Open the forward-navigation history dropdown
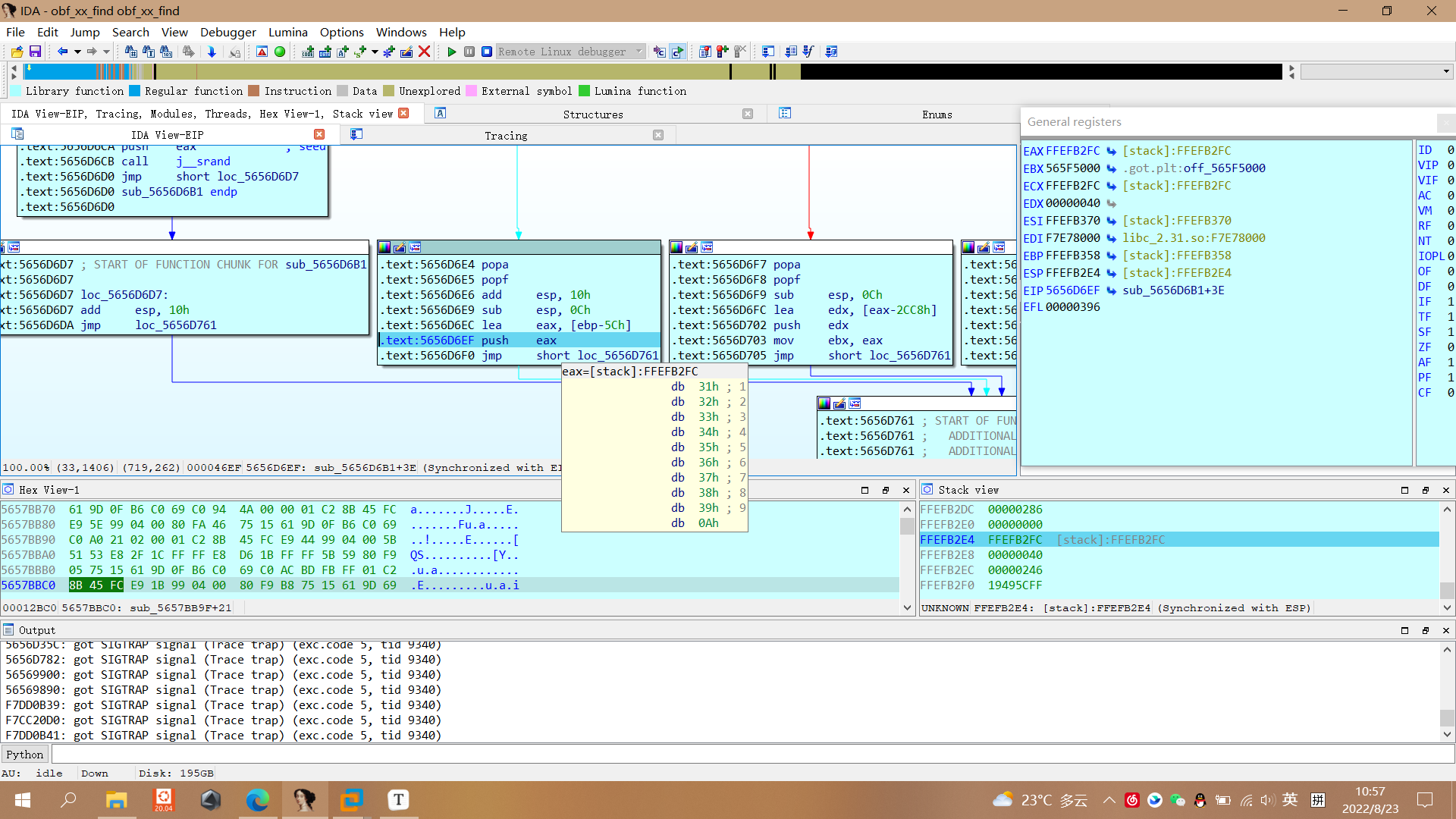The width and height of the screenshot is (1456, 819). tap(106, 52)
